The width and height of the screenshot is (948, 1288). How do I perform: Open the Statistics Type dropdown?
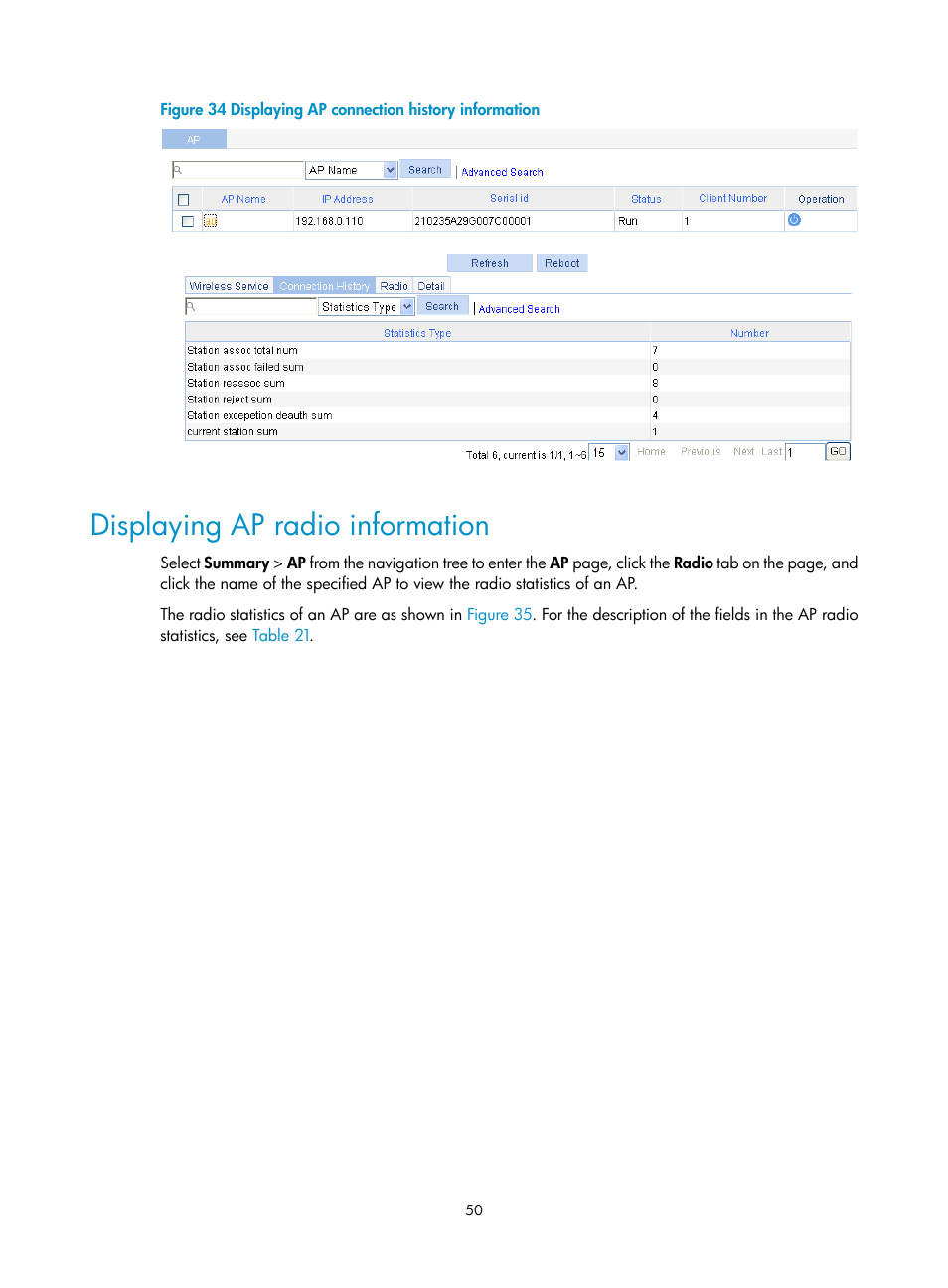coord(407,307)
